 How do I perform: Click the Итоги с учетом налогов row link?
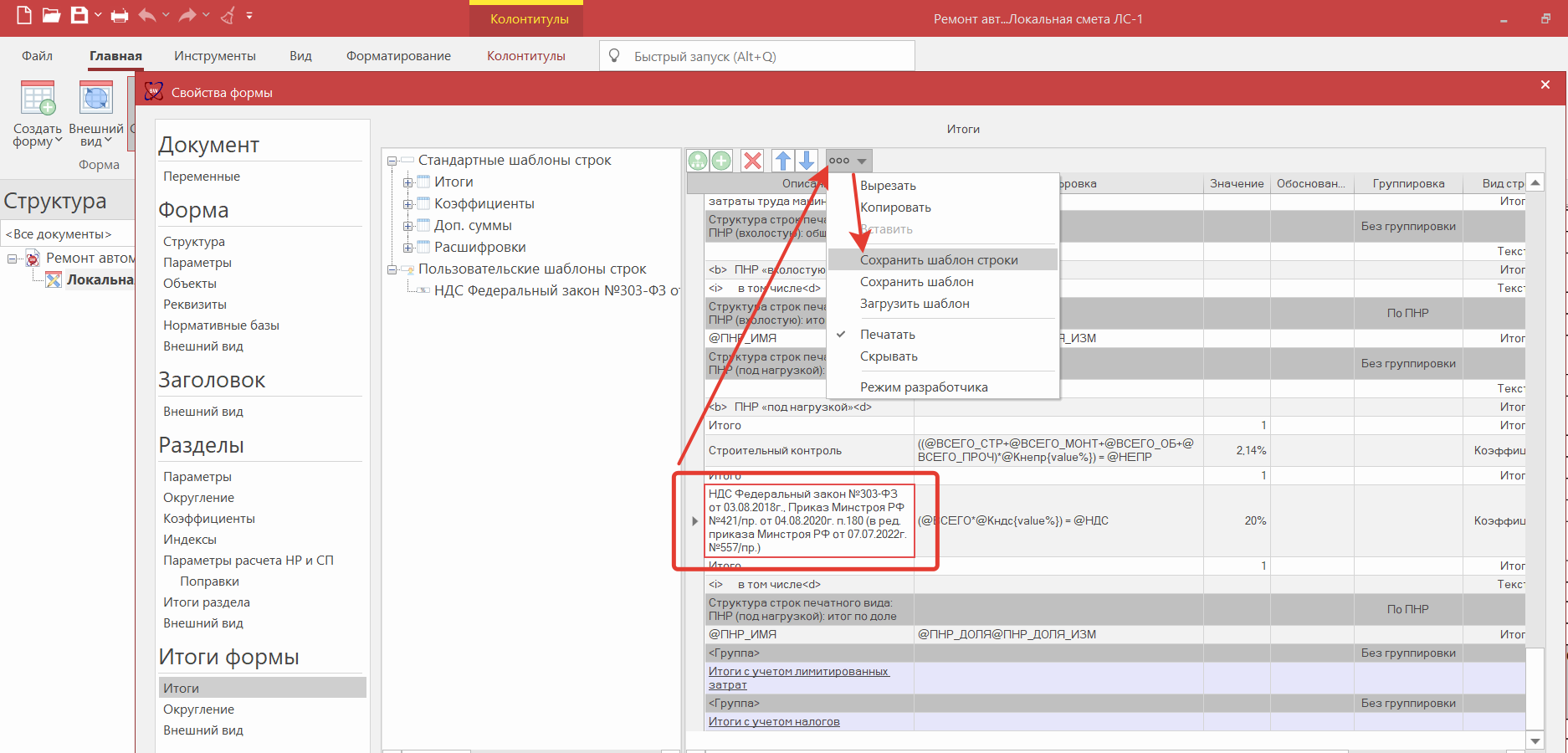pos(774,721)
